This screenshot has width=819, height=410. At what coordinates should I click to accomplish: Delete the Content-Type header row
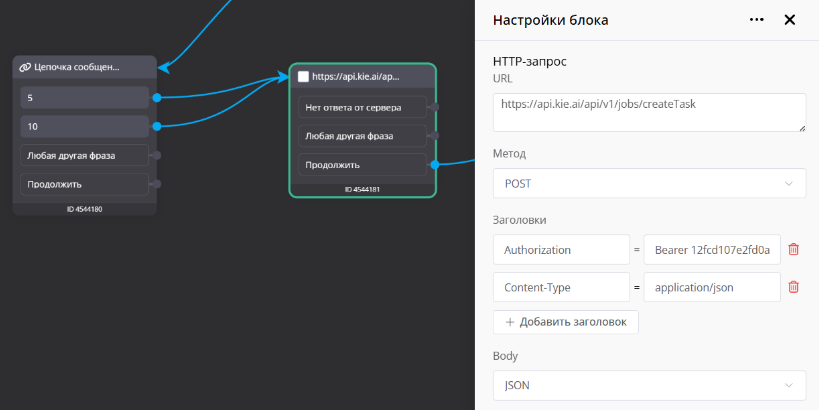click(794, 287)
